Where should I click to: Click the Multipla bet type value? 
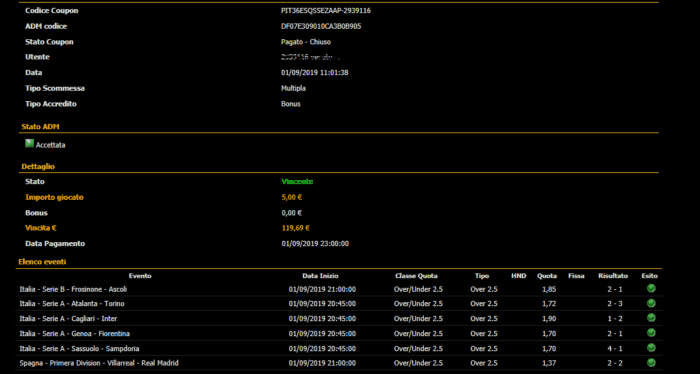coord(293,88)
